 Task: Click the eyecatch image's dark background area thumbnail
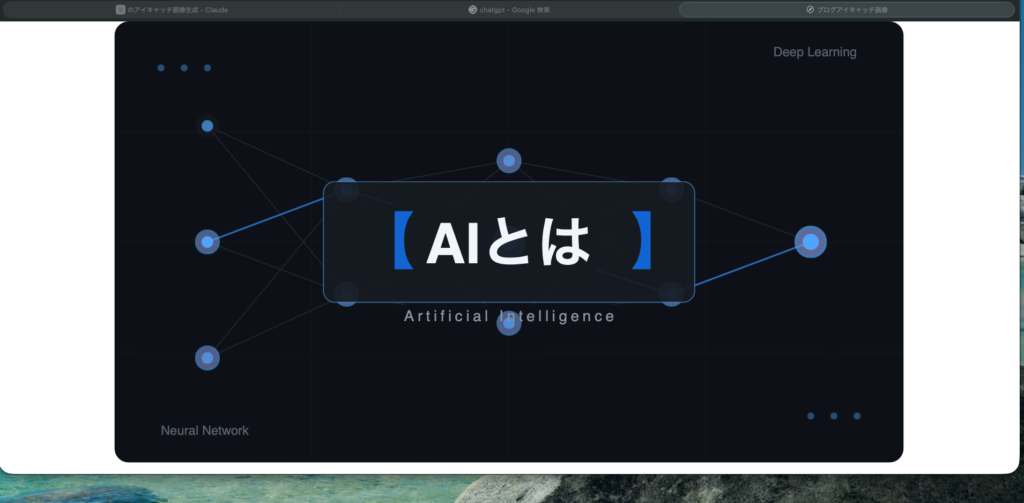[509, 242]
